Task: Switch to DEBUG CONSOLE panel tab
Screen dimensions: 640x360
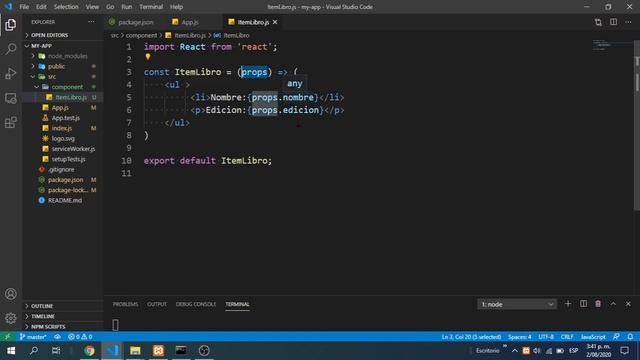Action: pyautogui.click(x=196, y=304)
